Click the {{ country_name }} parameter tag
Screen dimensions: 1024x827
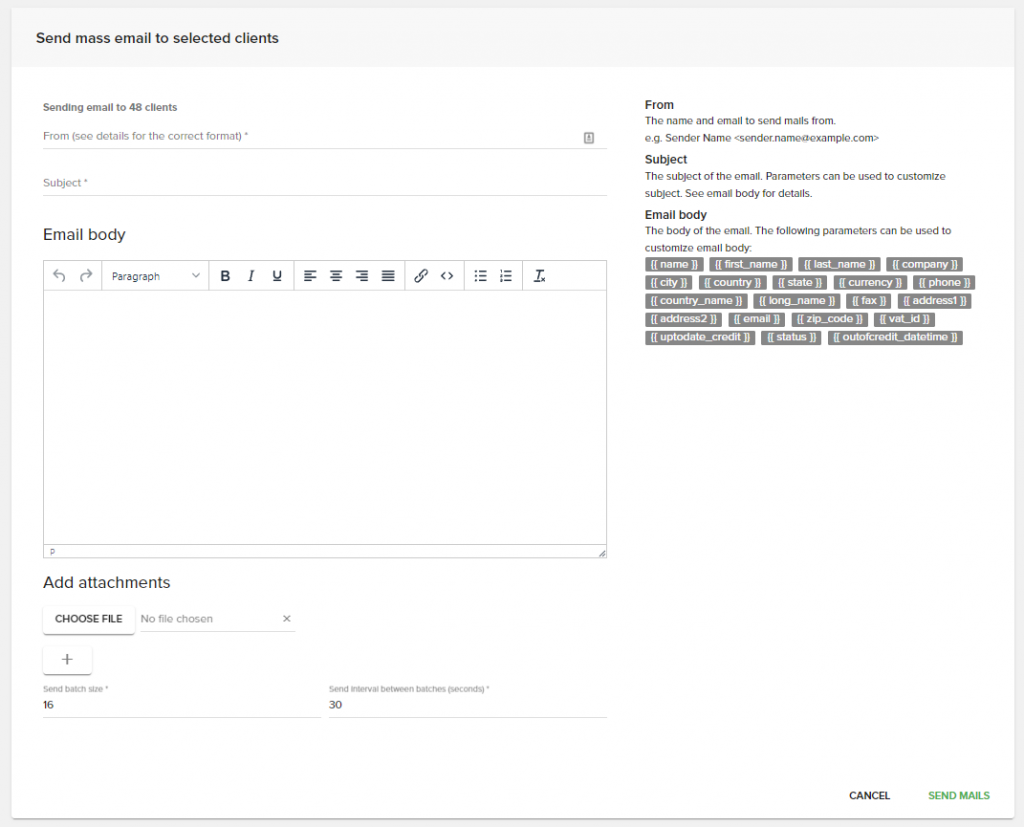(x=696, y=300)
